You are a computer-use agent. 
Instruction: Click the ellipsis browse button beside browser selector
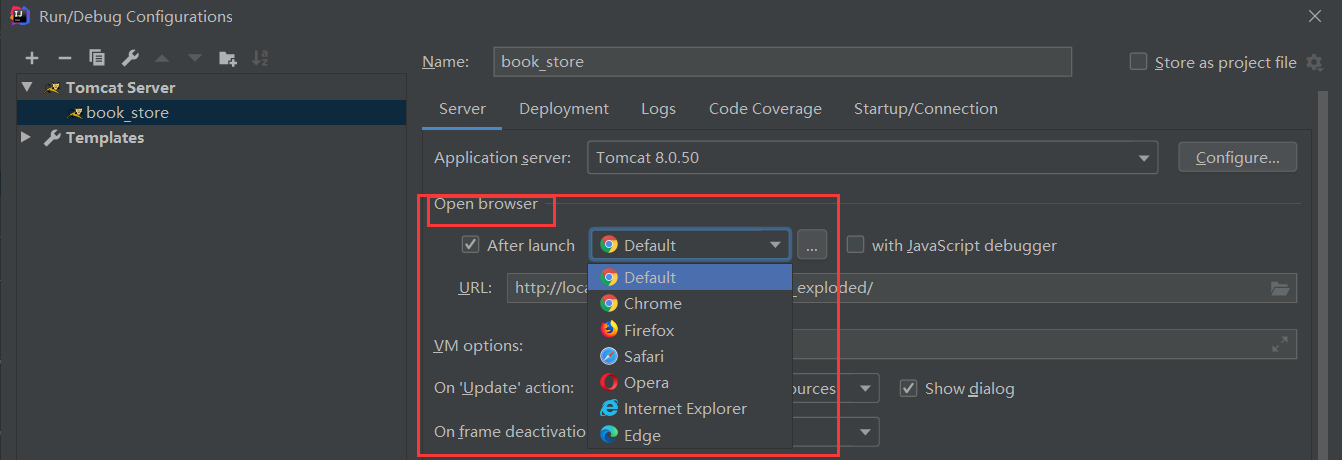pos(812,244)
